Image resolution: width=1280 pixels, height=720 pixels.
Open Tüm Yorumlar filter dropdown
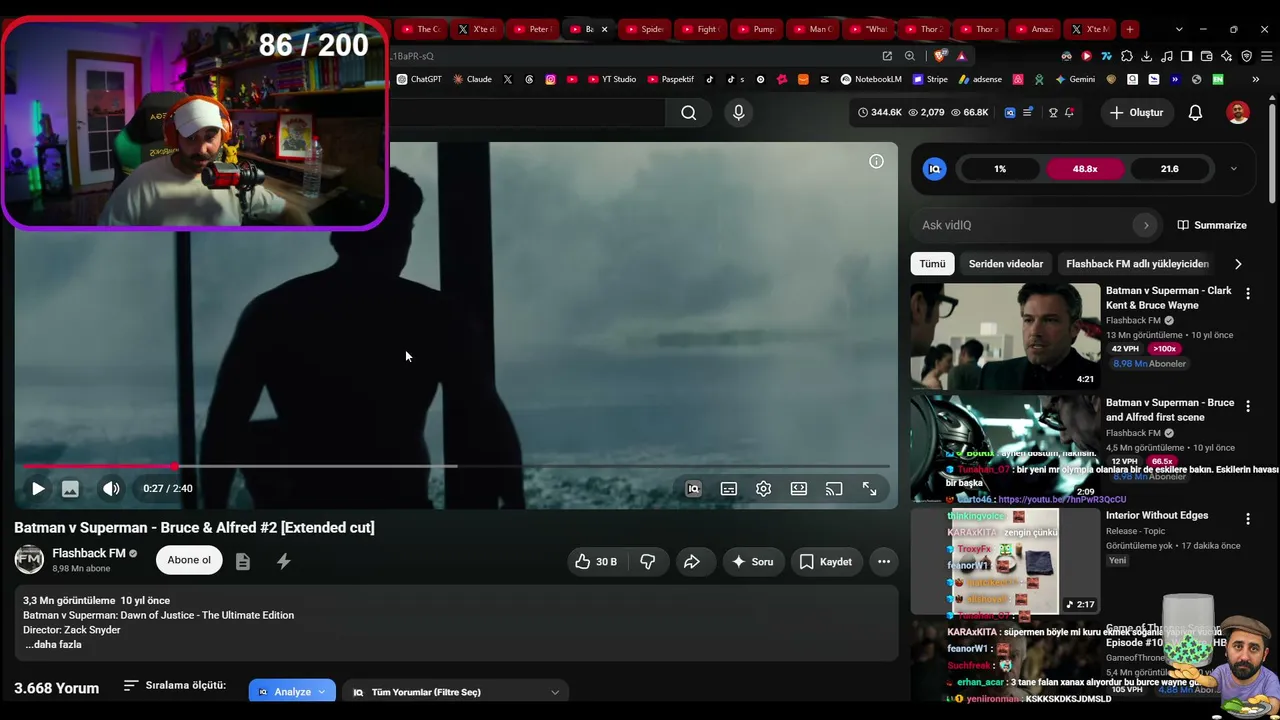click(x=456, y=692)
